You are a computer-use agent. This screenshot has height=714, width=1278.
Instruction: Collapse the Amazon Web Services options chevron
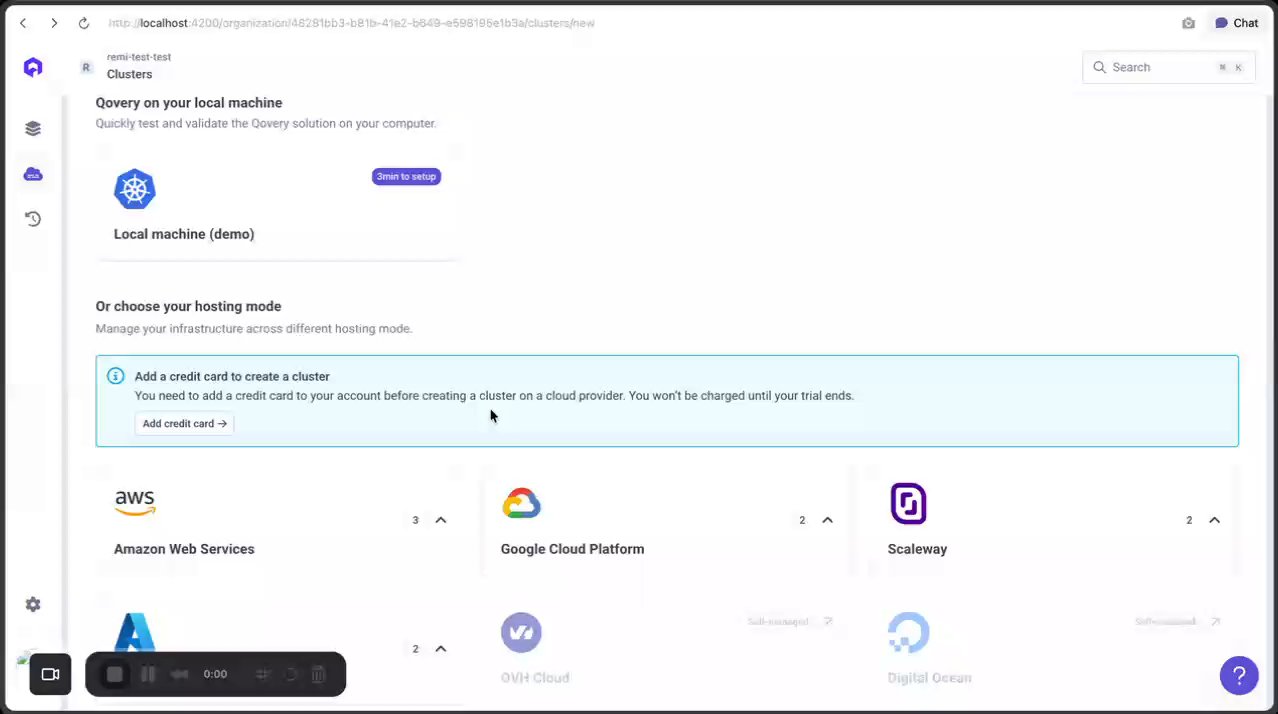(441, 520)
